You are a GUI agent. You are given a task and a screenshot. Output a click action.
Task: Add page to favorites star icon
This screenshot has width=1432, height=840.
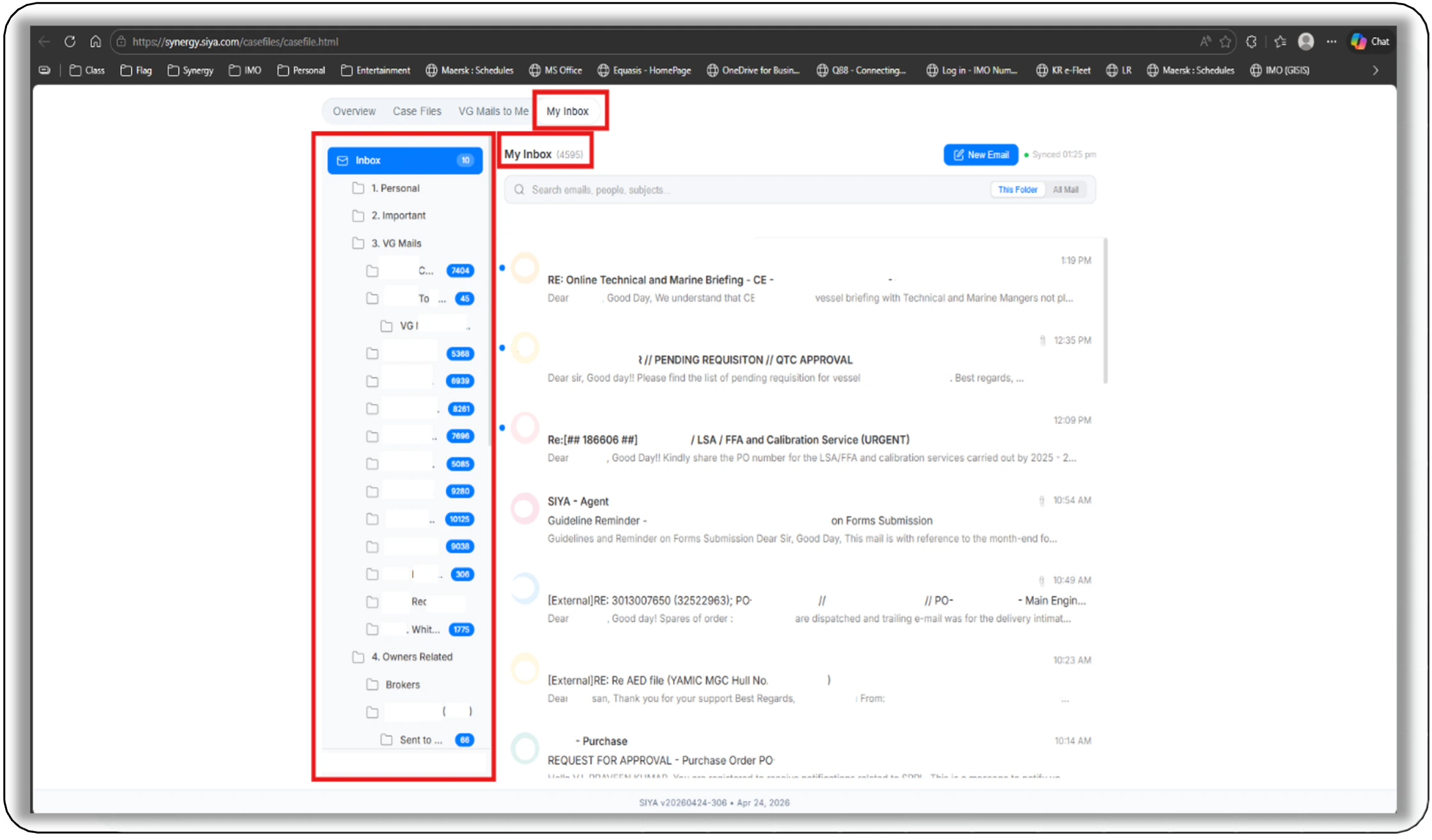[1225, 42]
